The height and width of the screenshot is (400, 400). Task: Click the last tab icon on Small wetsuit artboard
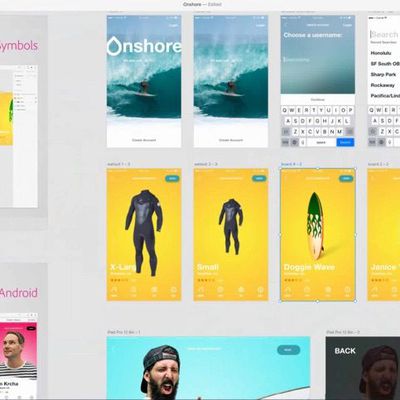point(260,290)
